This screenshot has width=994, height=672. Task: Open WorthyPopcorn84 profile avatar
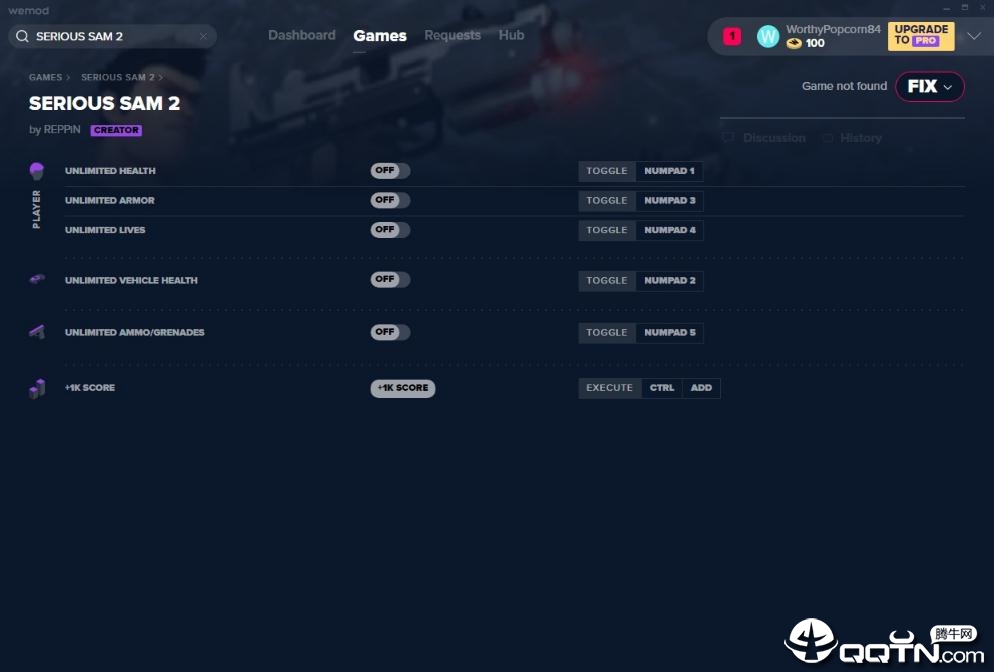[x=768, y=36]
